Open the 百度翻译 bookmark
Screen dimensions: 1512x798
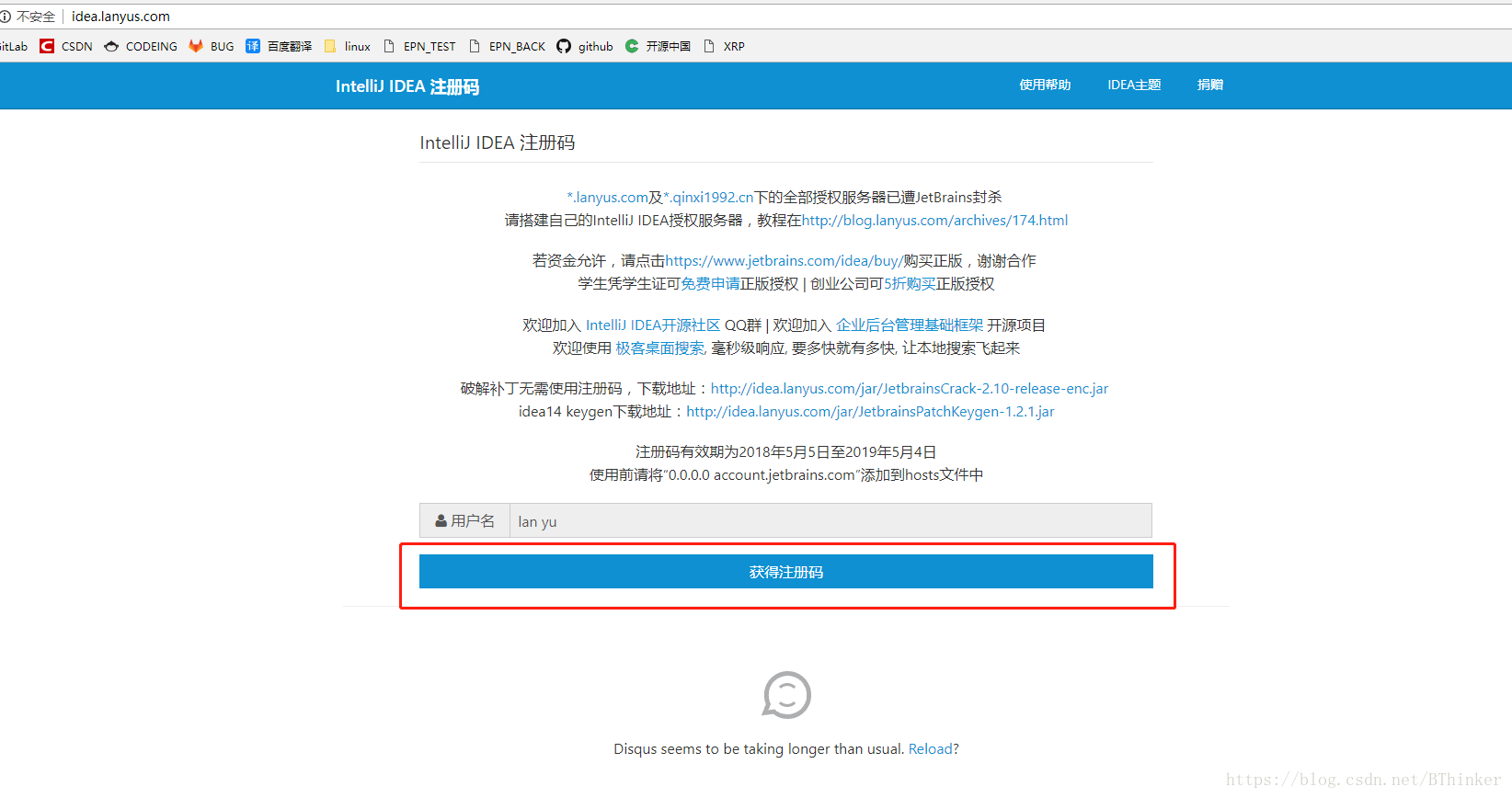click(279, 46)
